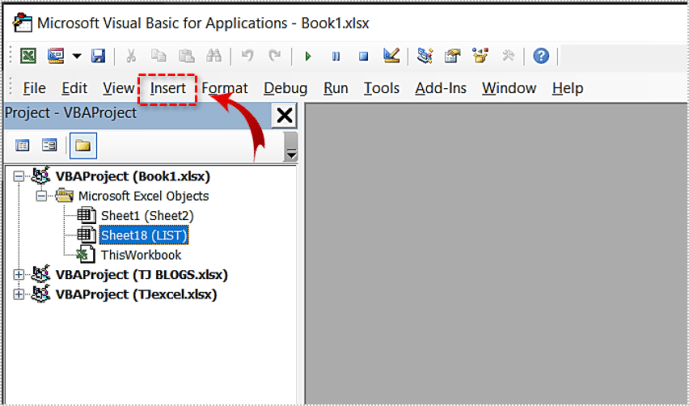Select ThisWorkbook in project tree
Image resolution: width=689 pixels, height=406 pixels.
click(x=141, y=255)
